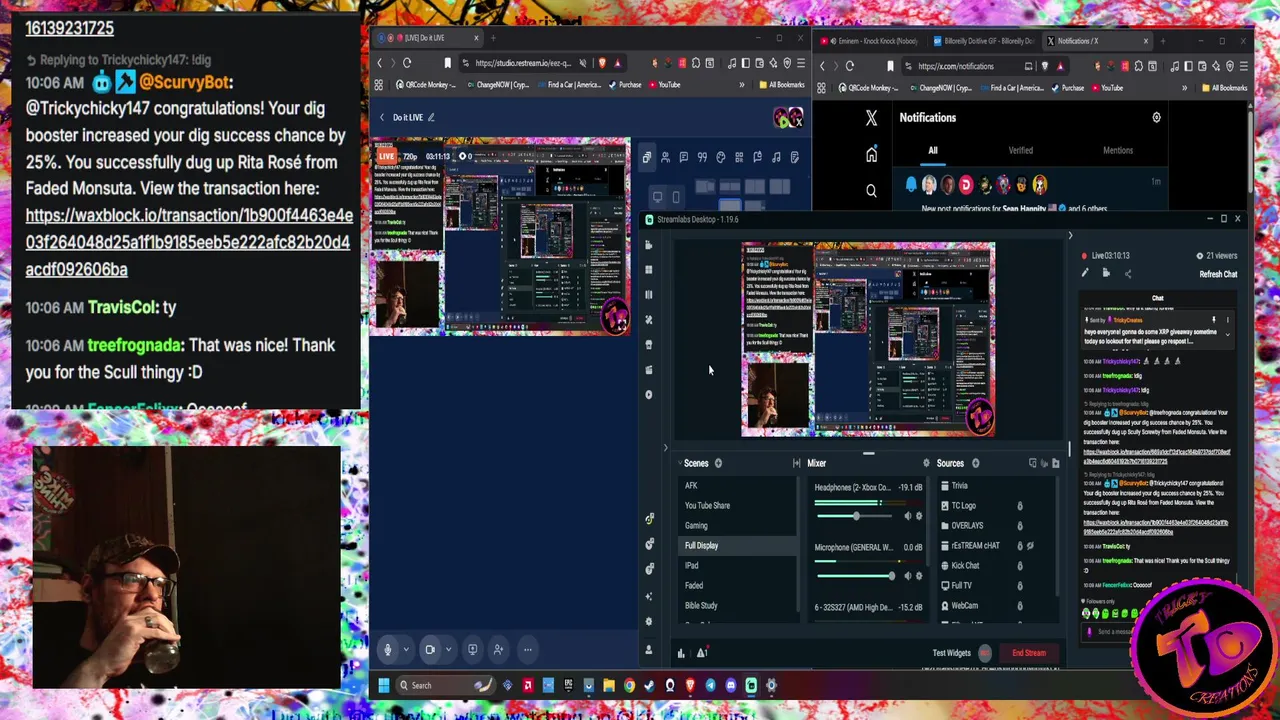Open browser menu in the Restream window
This screenshot has height=720, width=1280.
click(800, 63)
